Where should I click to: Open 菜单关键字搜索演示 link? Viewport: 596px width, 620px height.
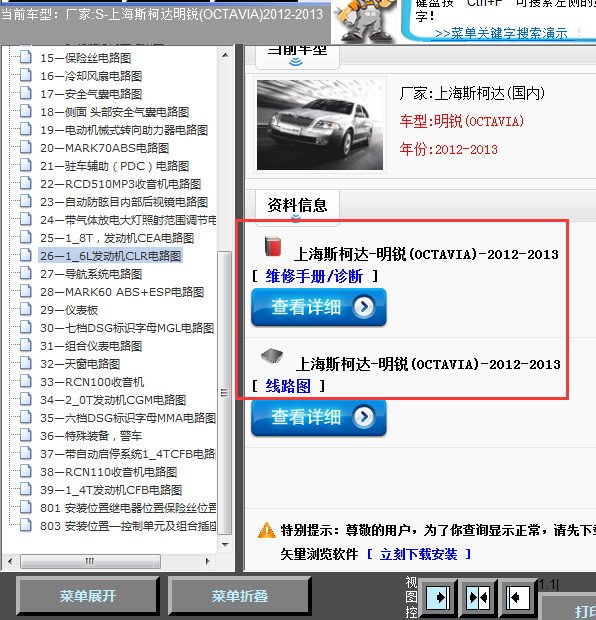(x=501, y=33)
